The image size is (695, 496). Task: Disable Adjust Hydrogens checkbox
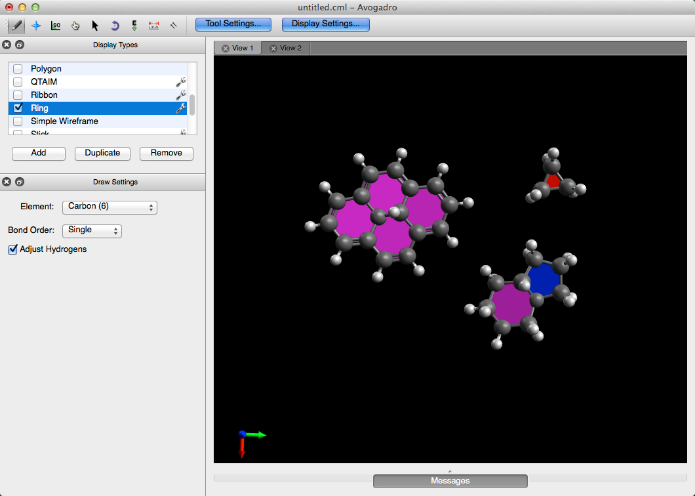pos(13,249)
